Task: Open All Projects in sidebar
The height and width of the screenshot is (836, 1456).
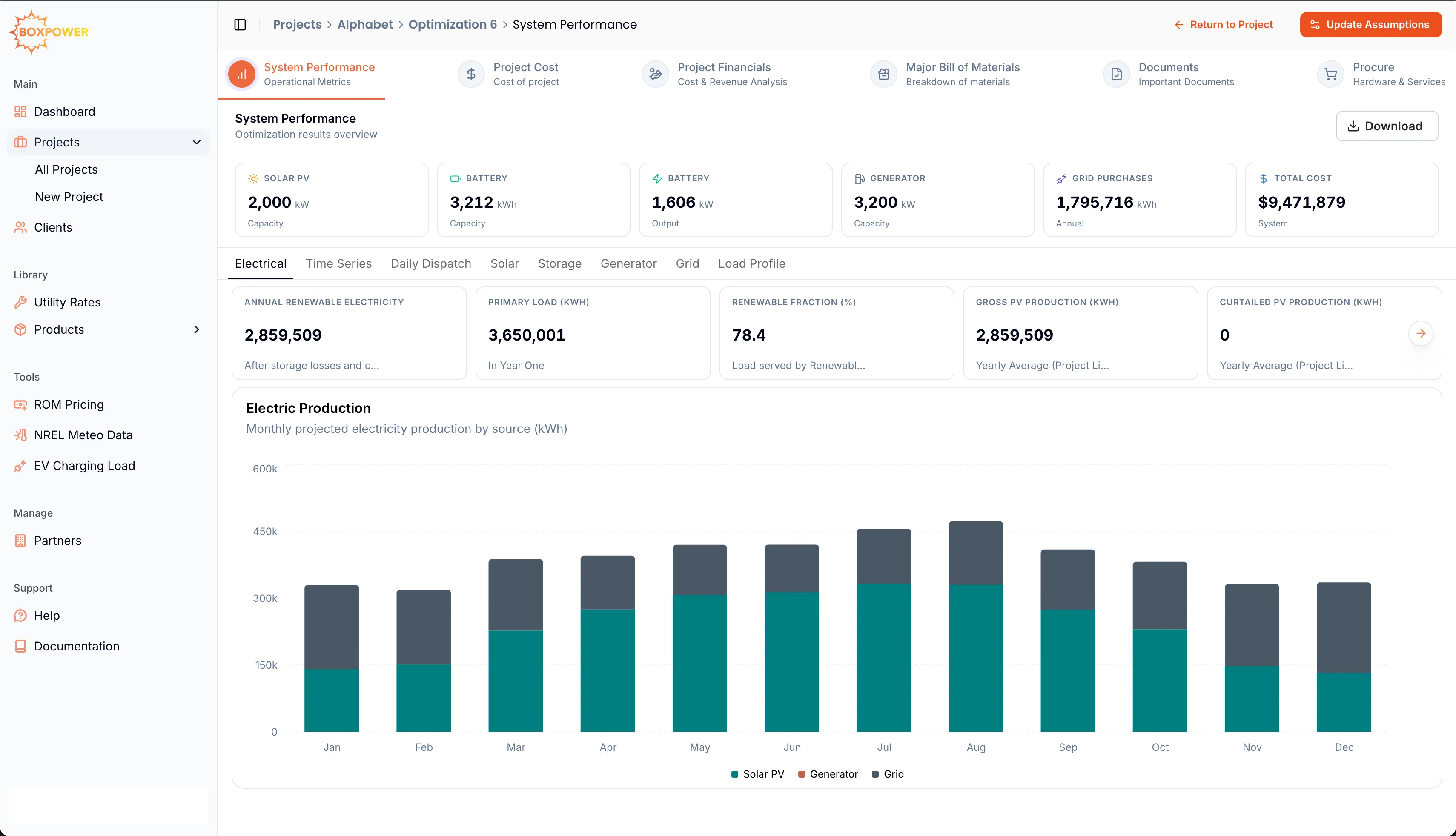Action: [x=66, y=169]
